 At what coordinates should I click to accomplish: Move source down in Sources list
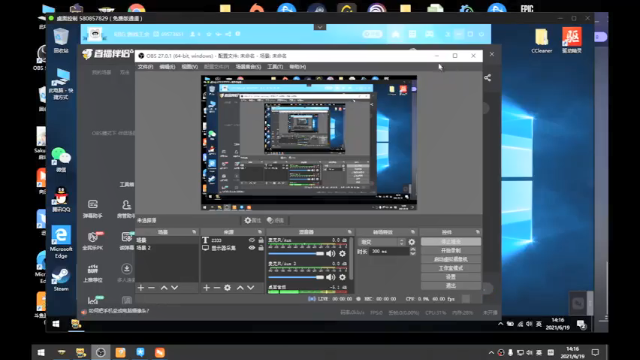[251, 288]
